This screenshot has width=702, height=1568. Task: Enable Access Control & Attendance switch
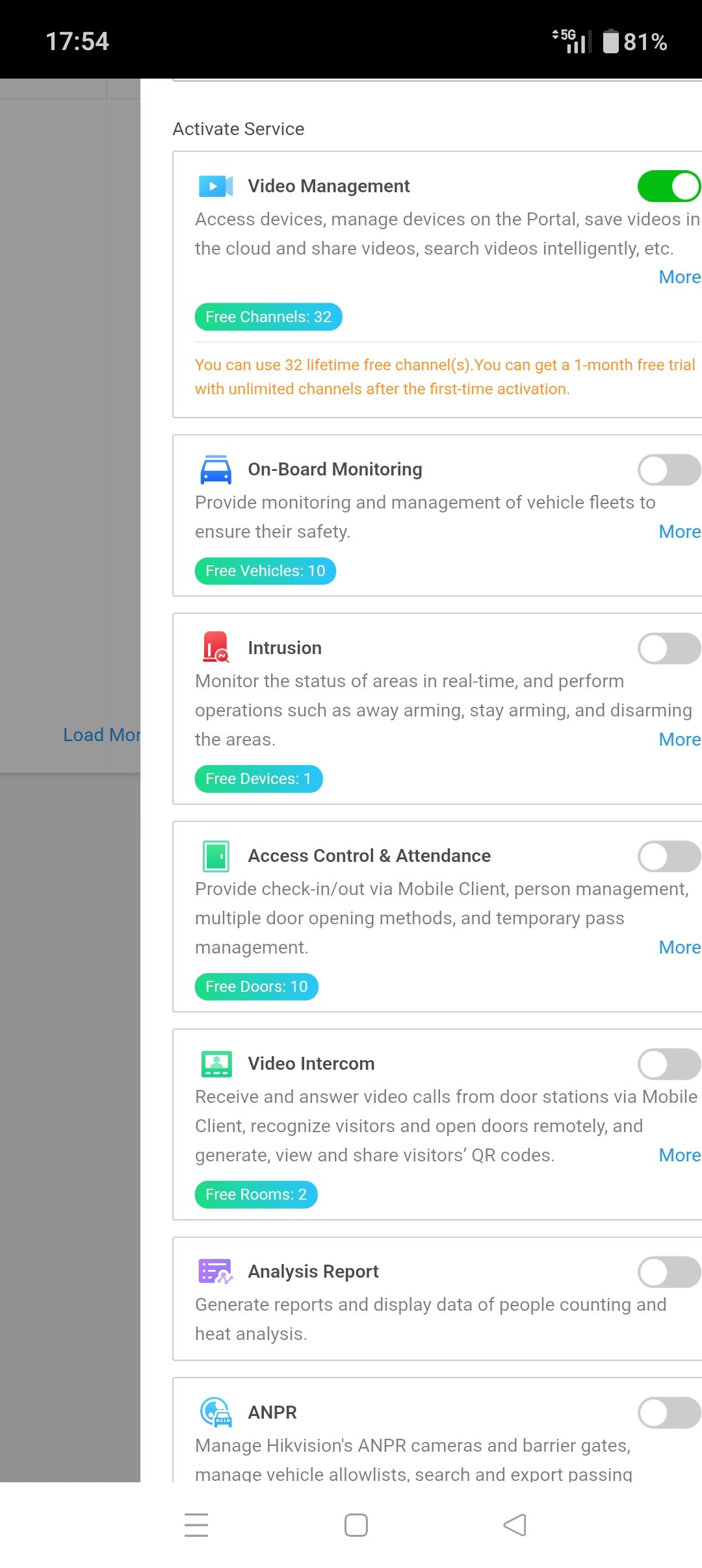pyautogui.click(x=669, y=856)
